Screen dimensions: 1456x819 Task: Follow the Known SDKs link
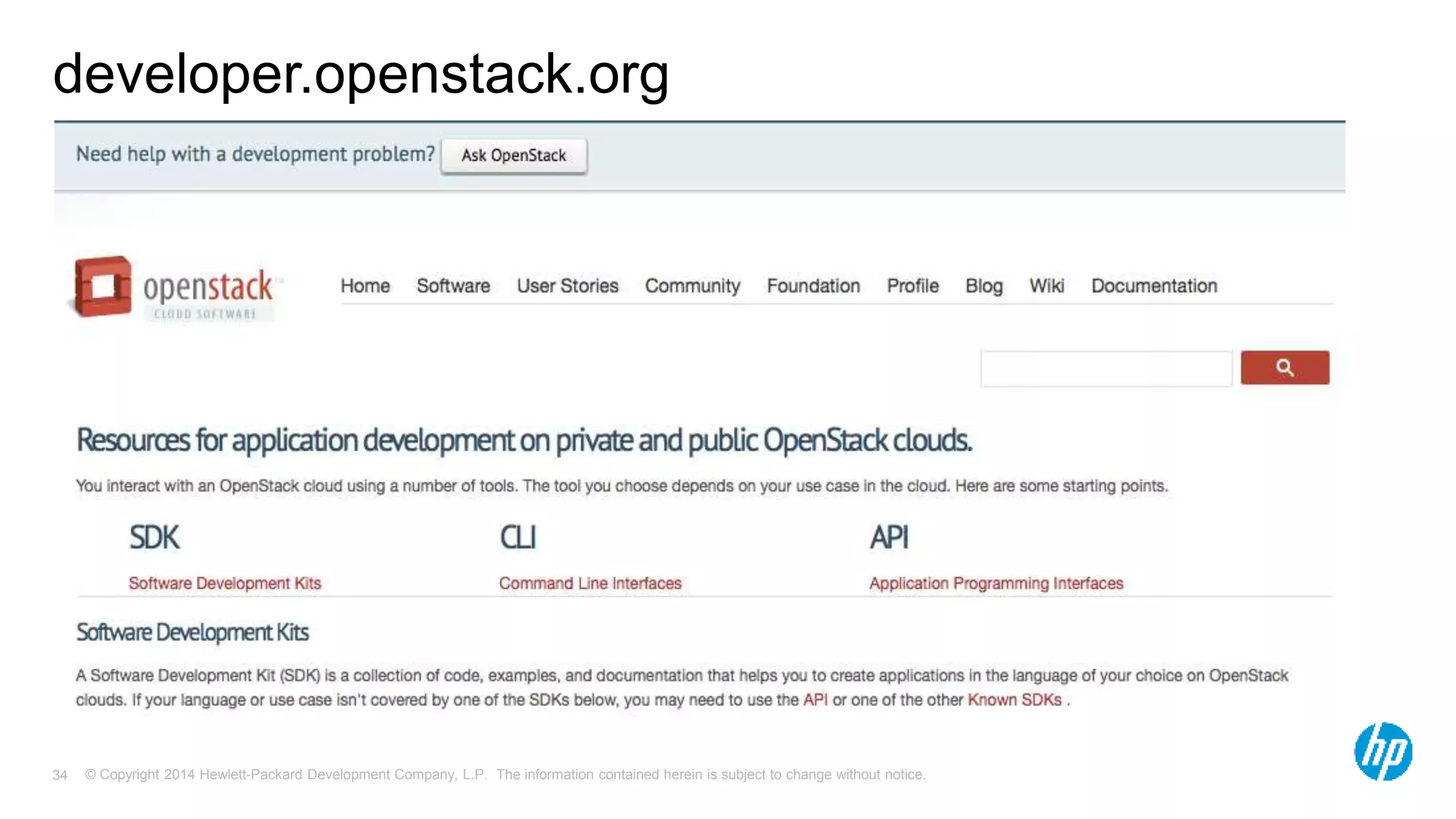point(1015,700)
